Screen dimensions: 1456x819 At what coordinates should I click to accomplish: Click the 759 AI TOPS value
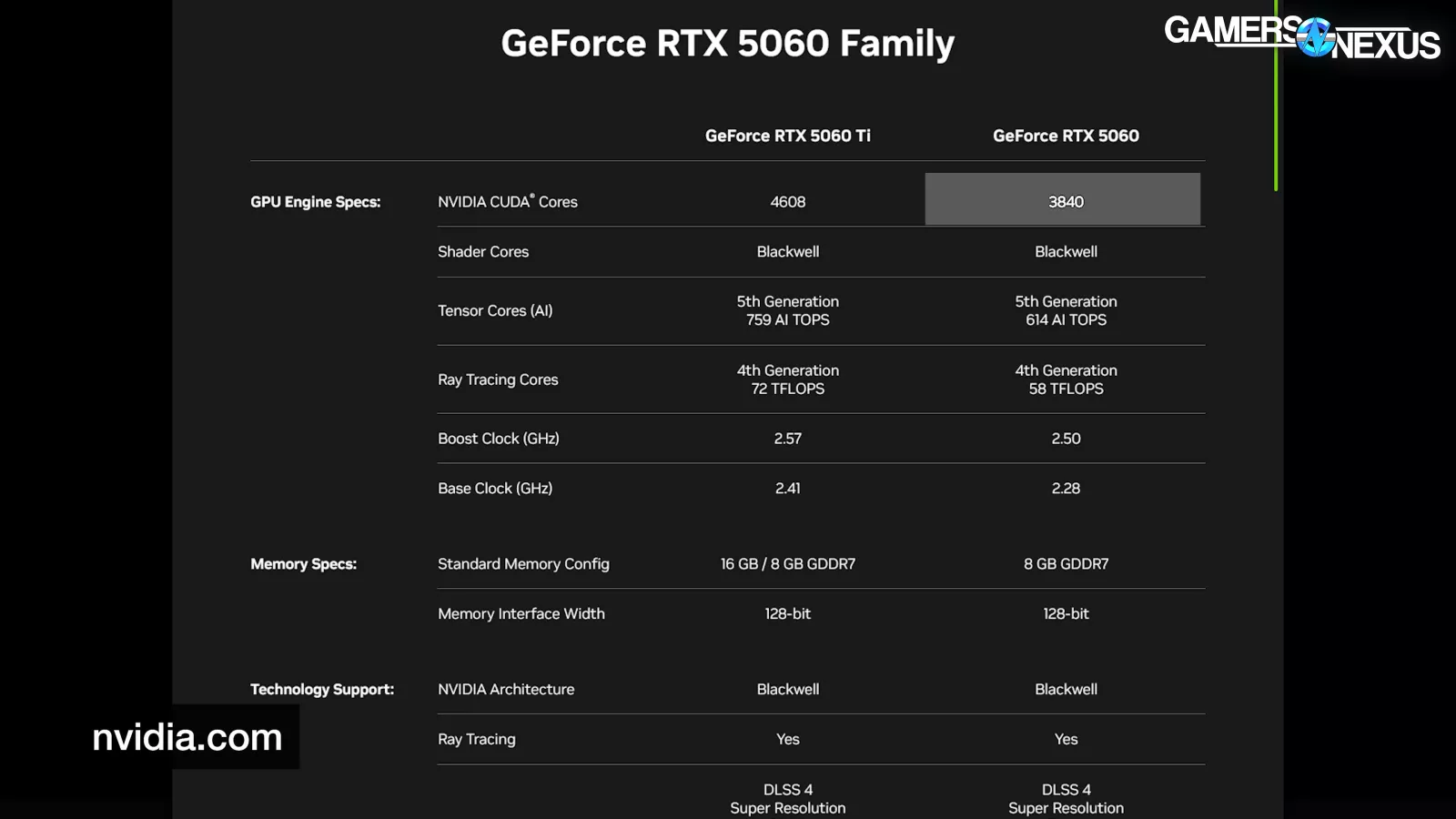[x=787, y=320]
